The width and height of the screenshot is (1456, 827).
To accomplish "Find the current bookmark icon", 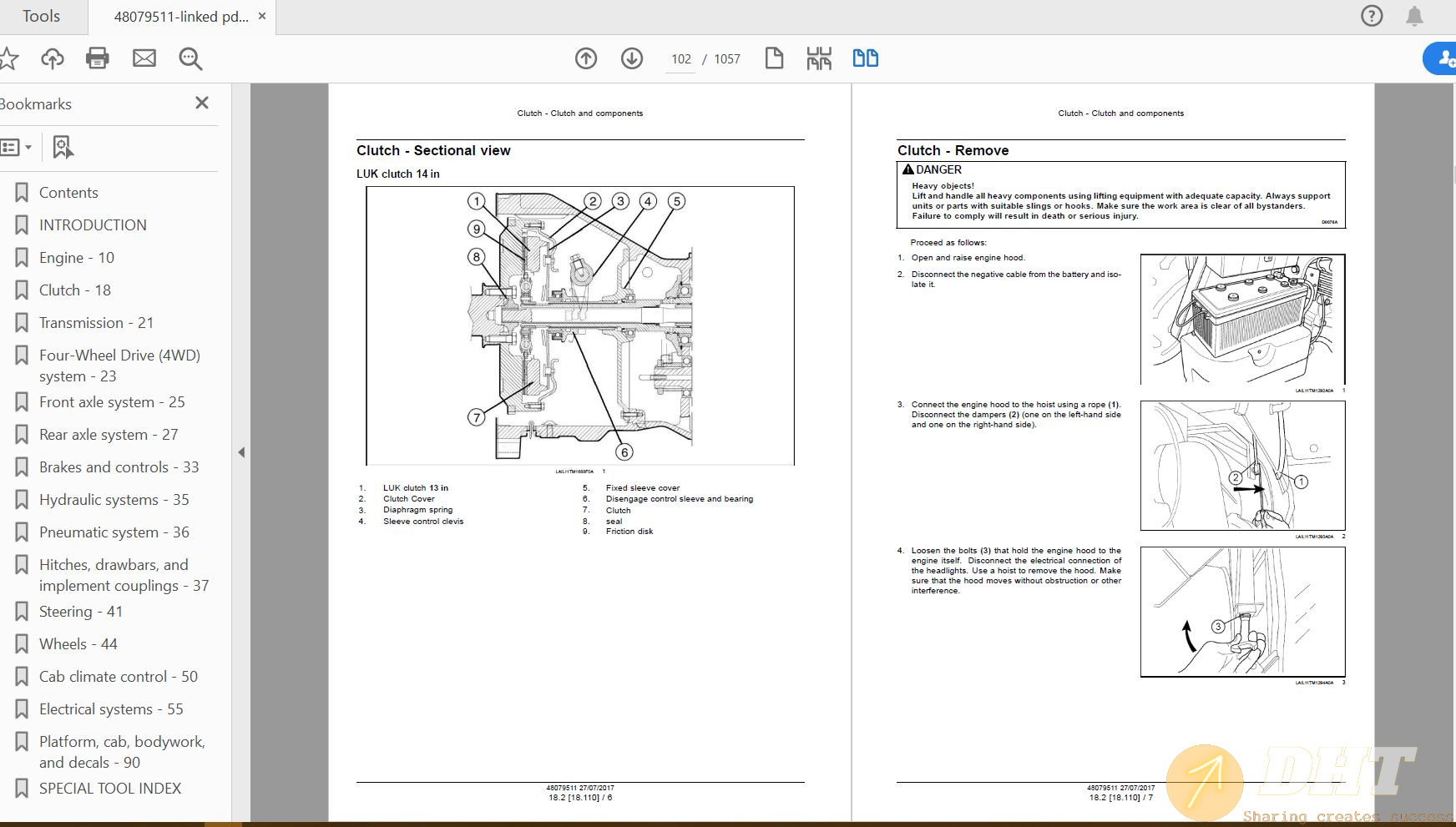I will [x=63, y=148].
